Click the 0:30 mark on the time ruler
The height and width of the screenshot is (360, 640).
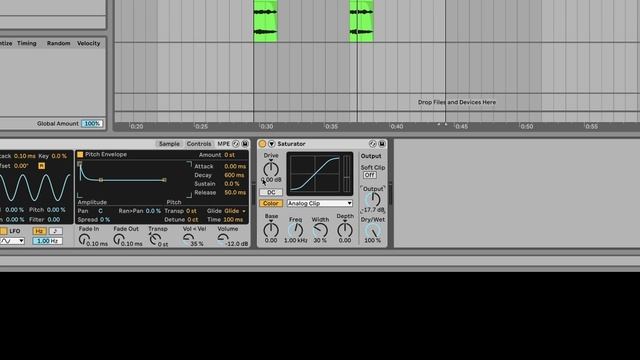pos(266,127)
